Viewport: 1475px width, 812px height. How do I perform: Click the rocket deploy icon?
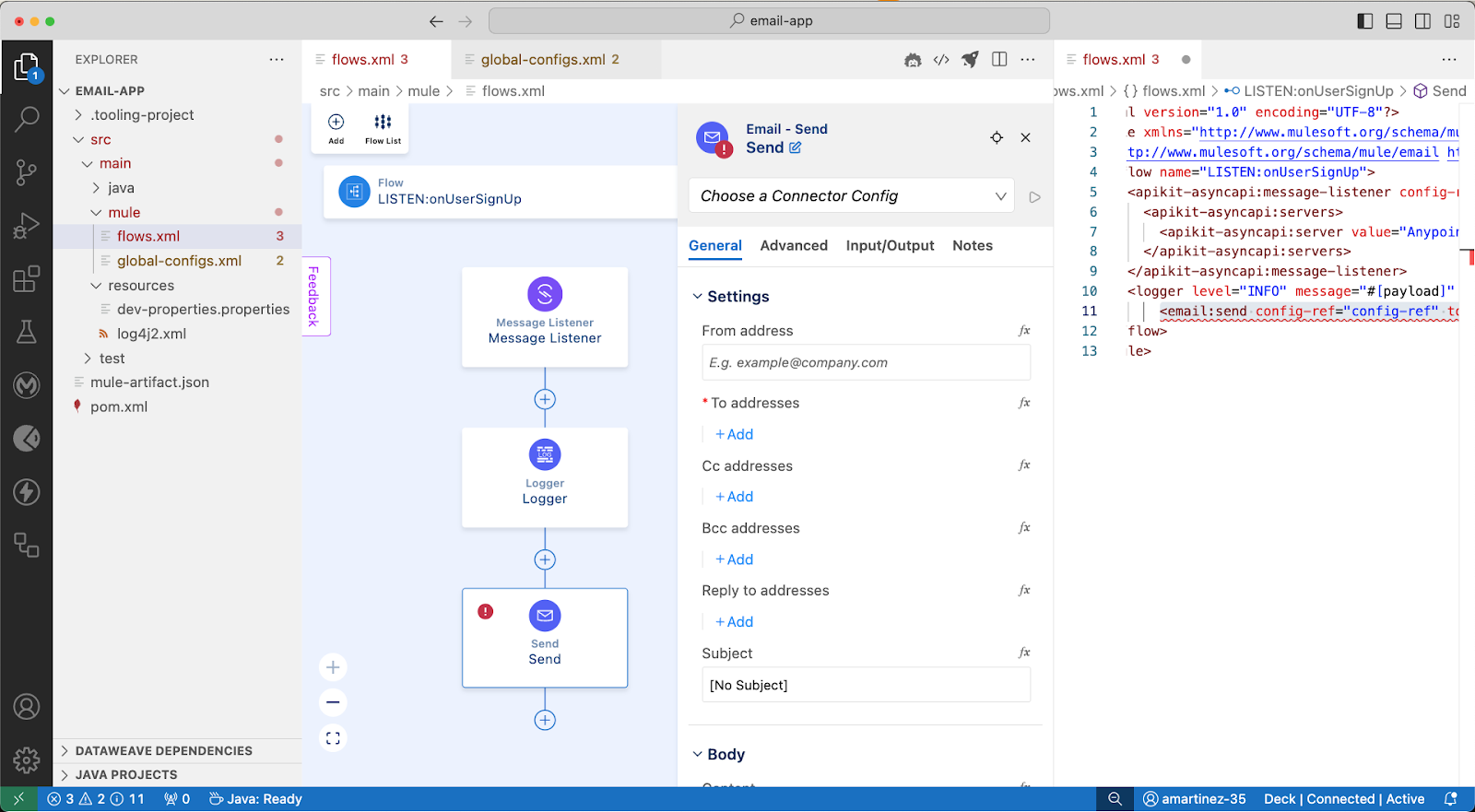point(970,60)
